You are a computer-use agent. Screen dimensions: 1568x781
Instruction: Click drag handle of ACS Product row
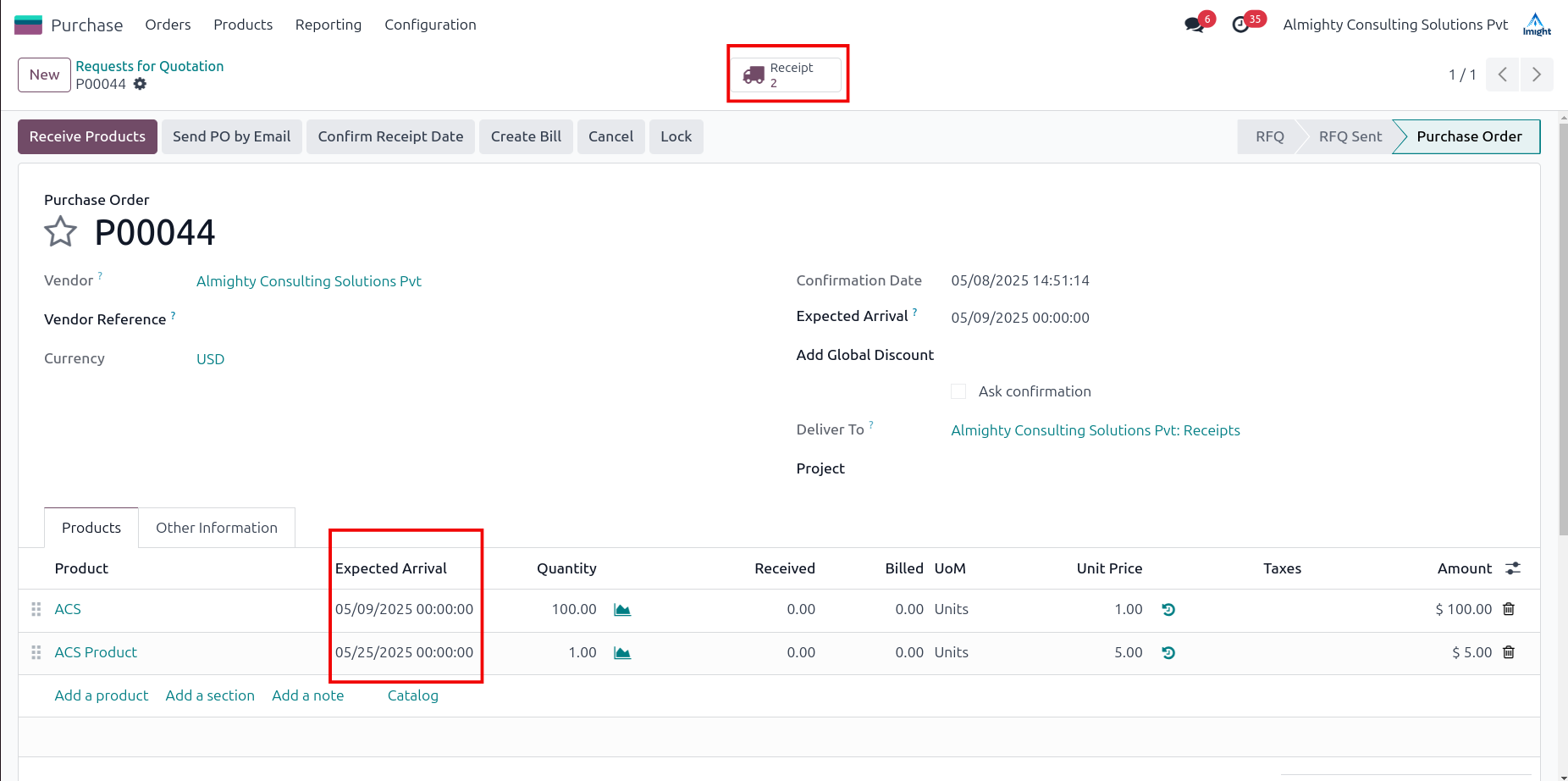pyautogui.click(x=36, y=652)
